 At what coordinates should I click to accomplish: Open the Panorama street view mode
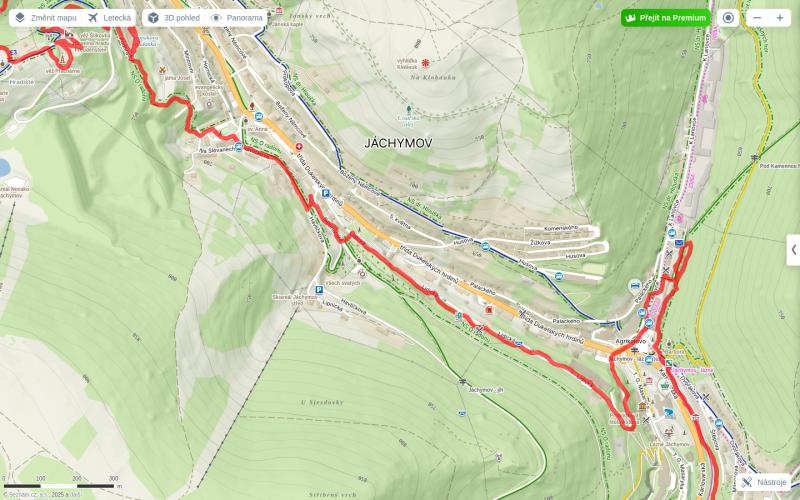tap(237, 18)
